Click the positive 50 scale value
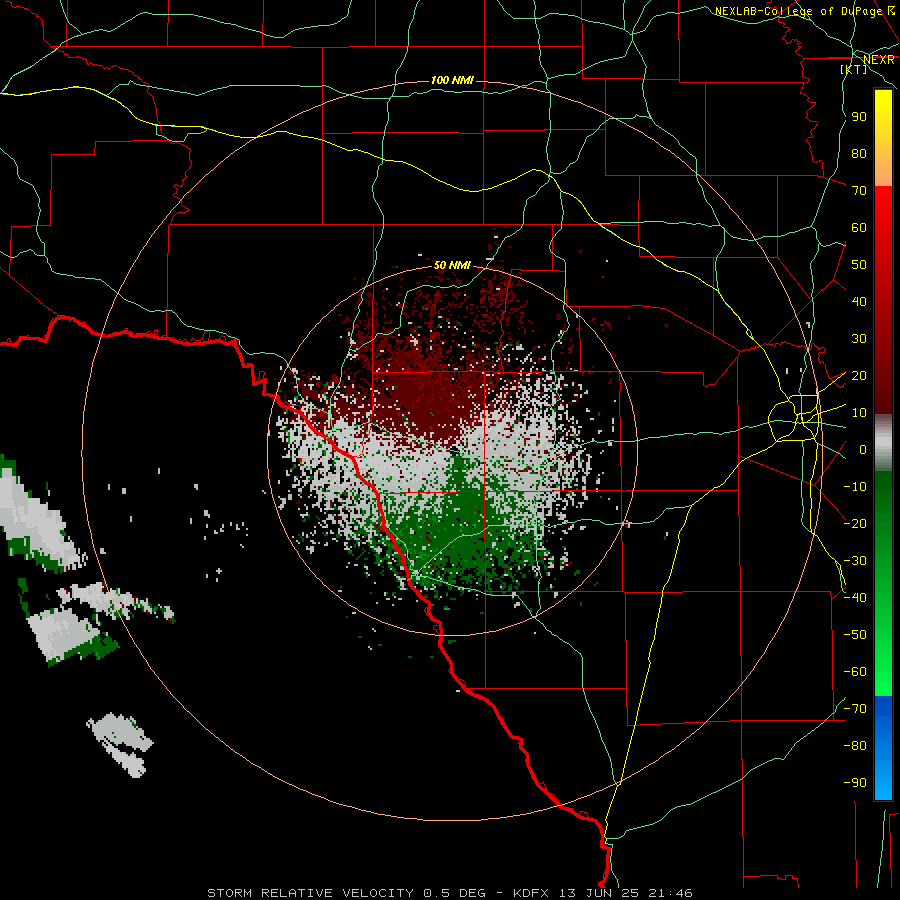 coord(859,265)
